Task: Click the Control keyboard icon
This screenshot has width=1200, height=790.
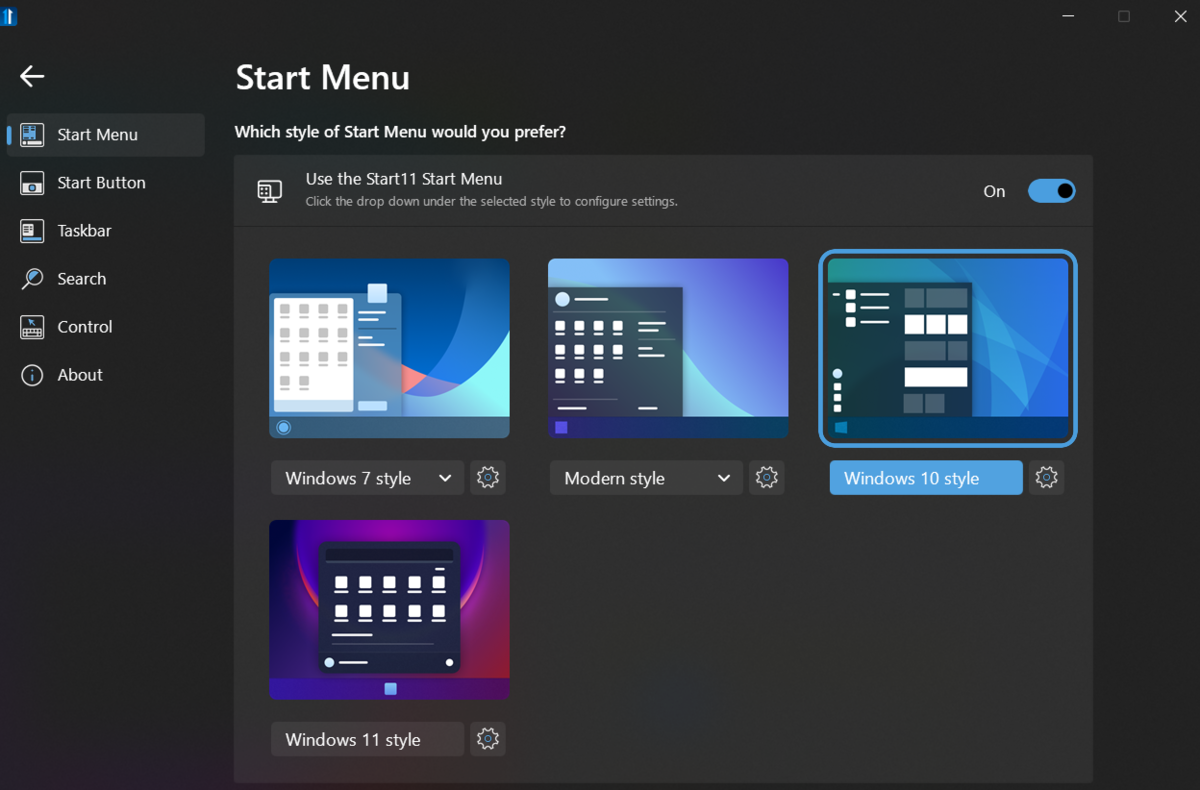Action: [32, 327]
